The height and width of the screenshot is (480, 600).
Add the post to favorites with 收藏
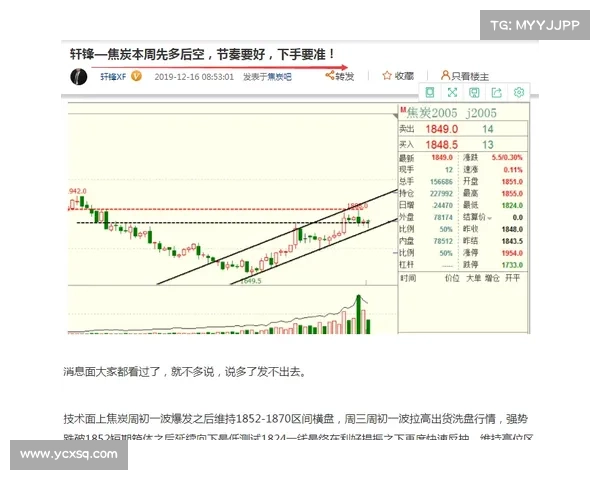point(398,76)
